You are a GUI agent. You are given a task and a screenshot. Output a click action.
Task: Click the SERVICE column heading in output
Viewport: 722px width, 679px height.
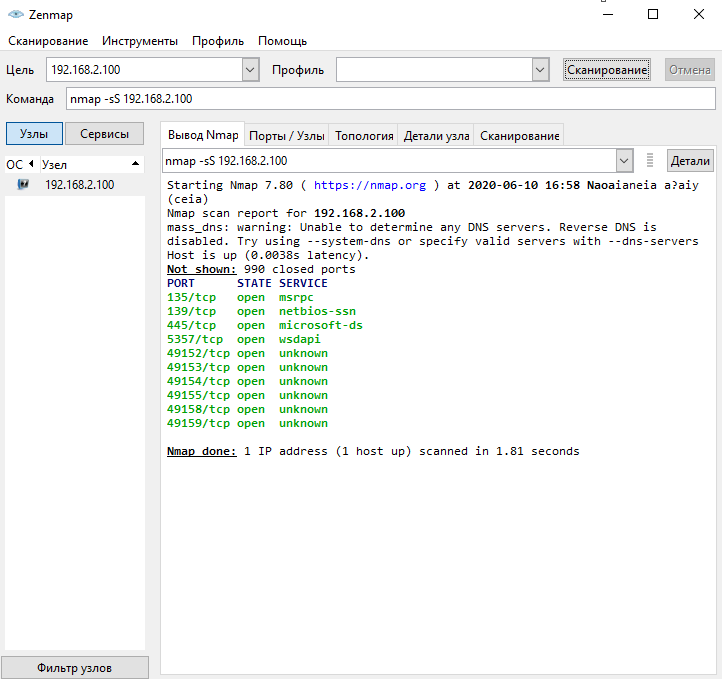coord(303,283)
